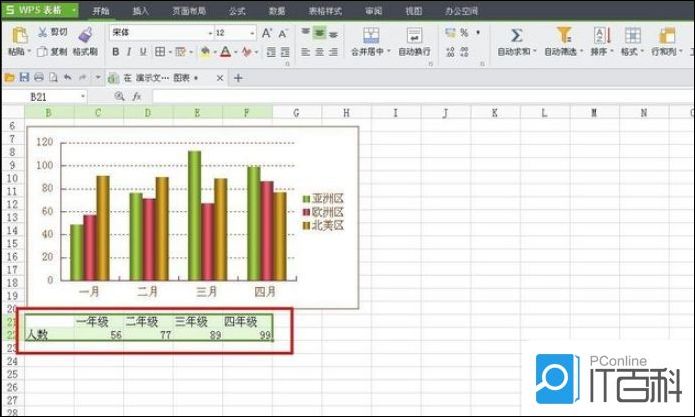The width and height of the screenshot is (695, 417).
Task: Toggle Italic formatting (I)
Action: [x=129, y=52]
